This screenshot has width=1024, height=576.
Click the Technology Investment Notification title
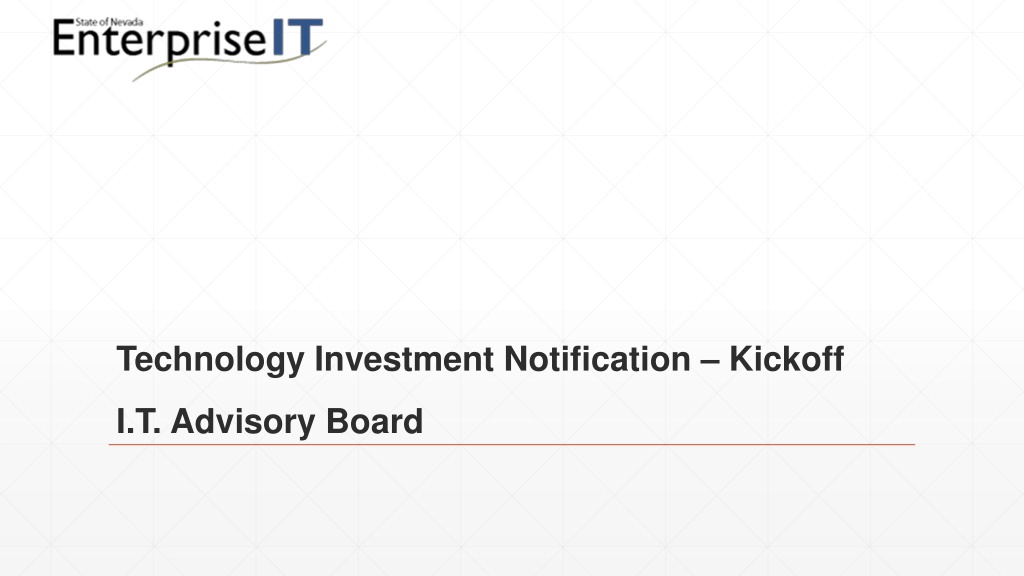coord(480,360)
